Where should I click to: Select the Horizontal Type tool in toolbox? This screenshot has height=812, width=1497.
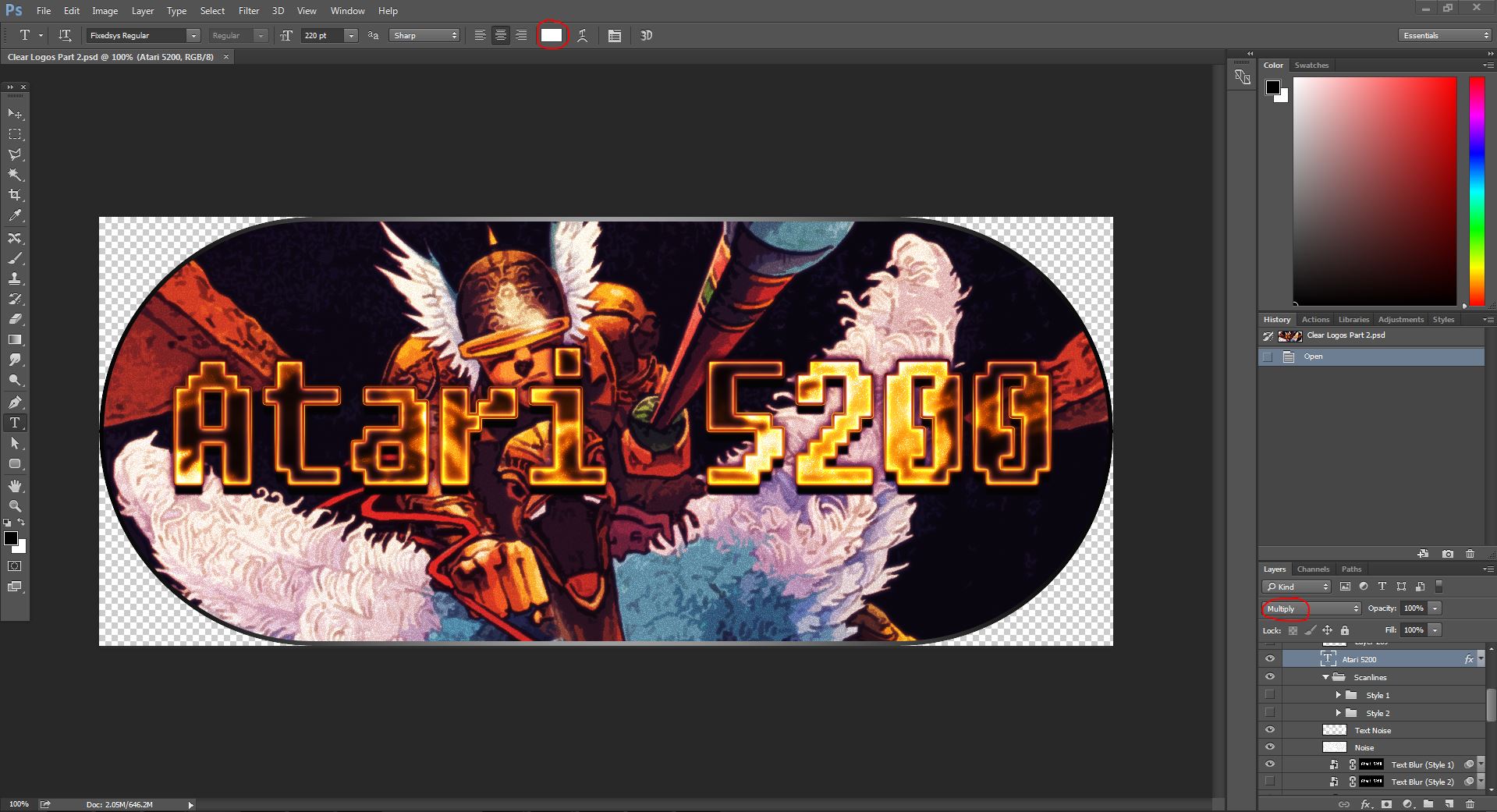coord(15,422)
